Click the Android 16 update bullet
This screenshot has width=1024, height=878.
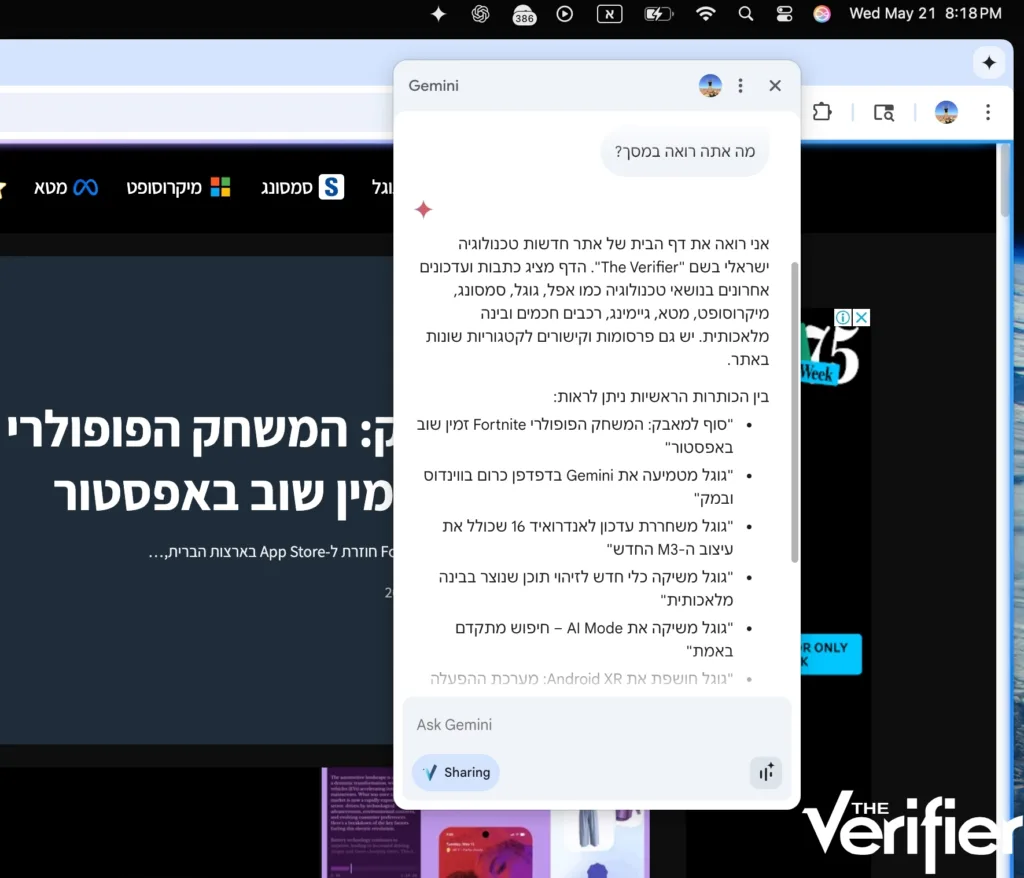pos(587,537)
